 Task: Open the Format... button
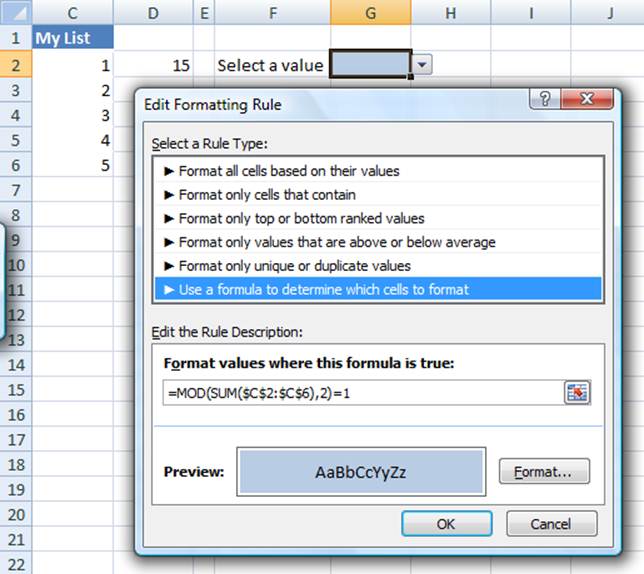[544, 472]
